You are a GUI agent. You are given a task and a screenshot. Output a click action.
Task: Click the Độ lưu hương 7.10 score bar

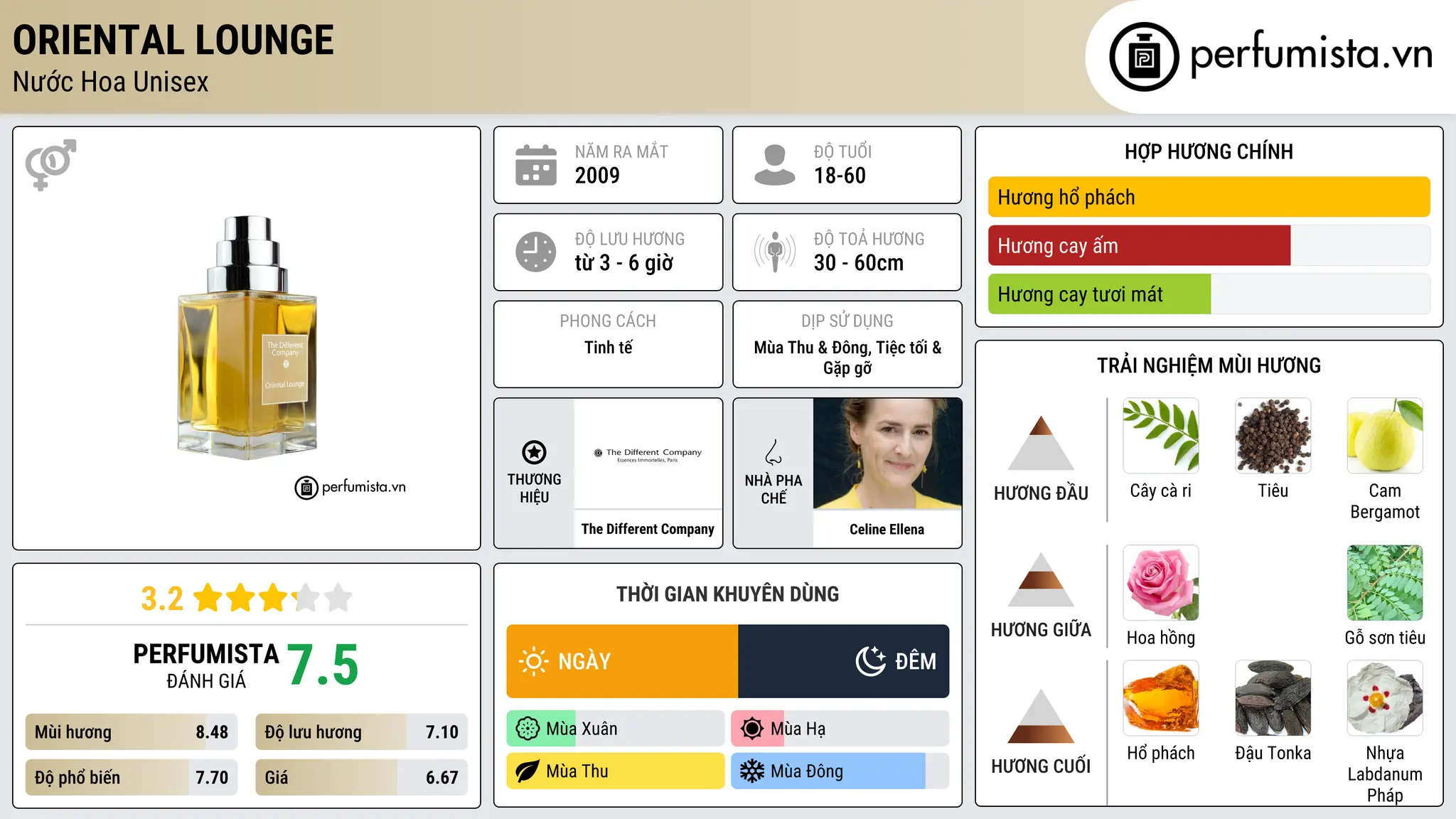361,732
